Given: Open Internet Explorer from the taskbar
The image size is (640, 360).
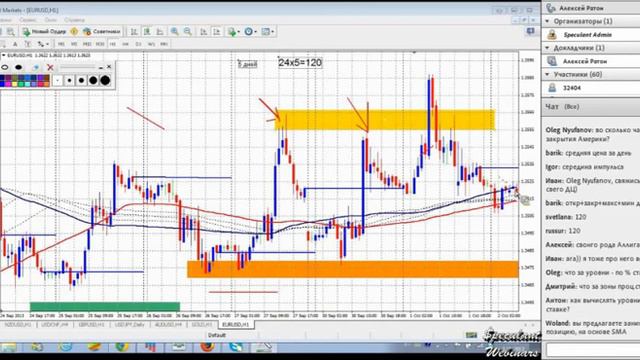Looking at the screenshot, I should click(65, 347).
